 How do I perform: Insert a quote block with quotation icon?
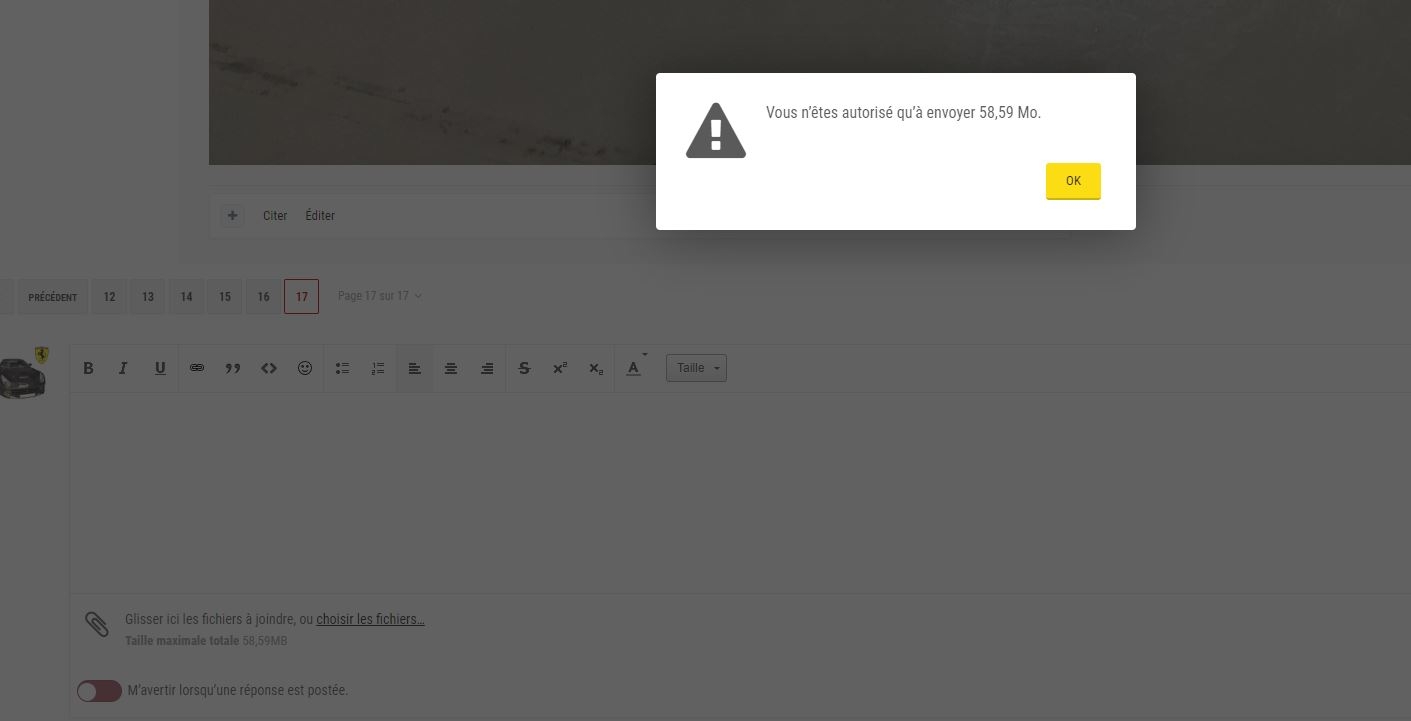[x=233, y=368]
